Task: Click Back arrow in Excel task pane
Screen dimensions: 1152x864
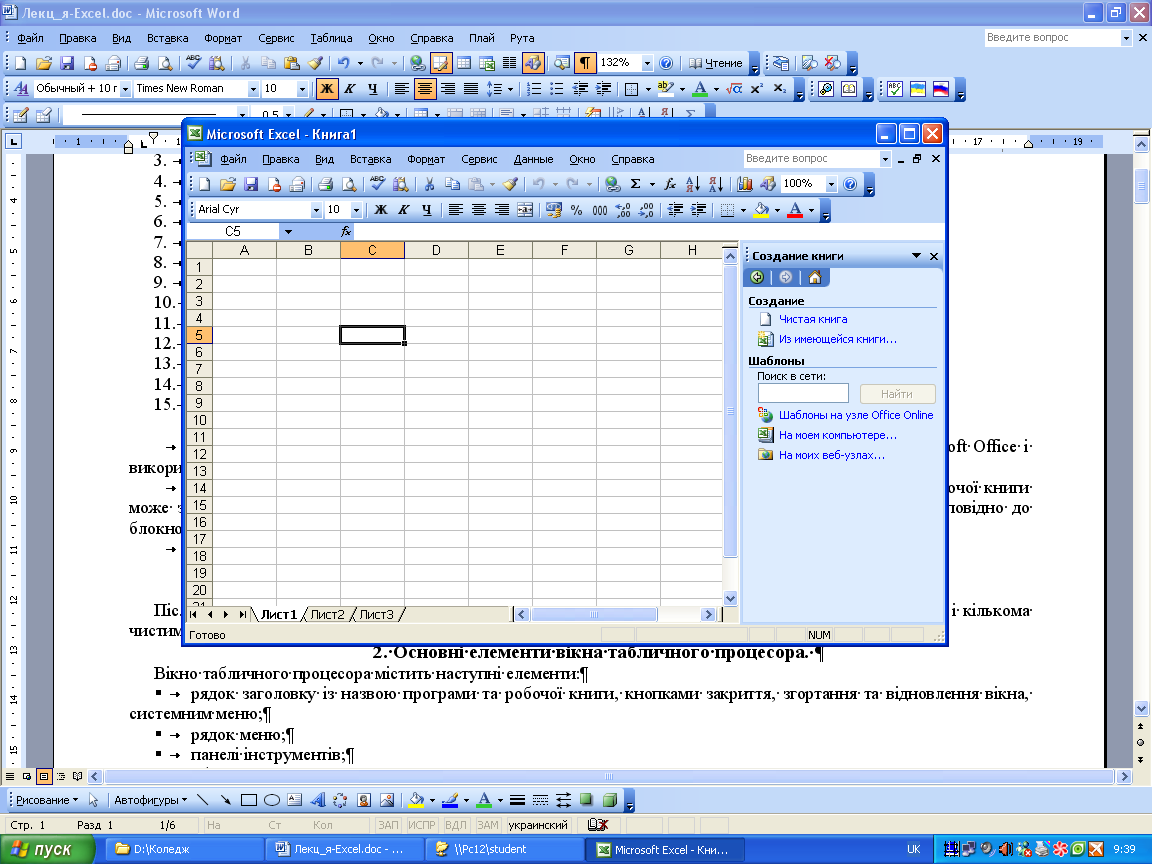Action: (x=757, y=277)
